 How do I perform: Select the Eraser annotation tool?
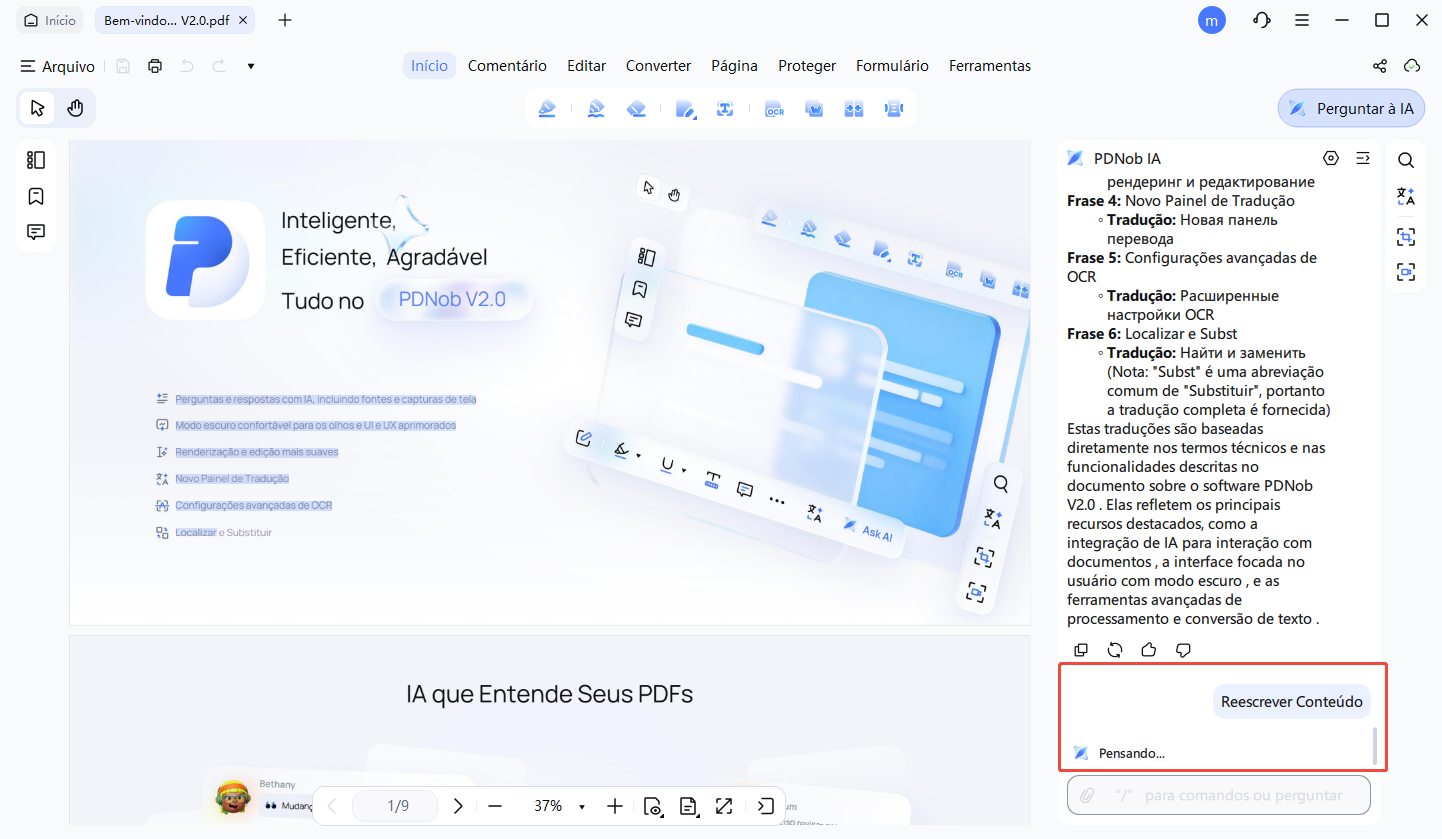point(637,108)
